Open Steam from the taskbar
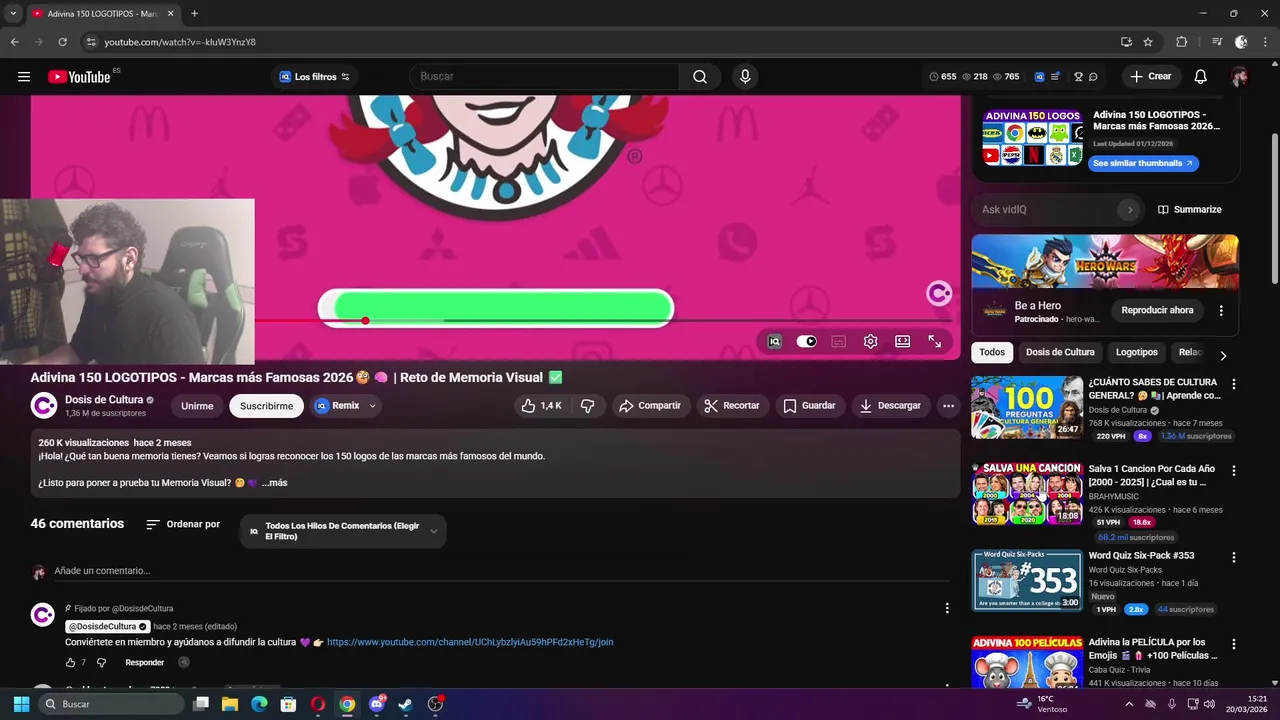Image resolution: width=1280 pixels, height=720 pixels. click(x=405, y=704)
